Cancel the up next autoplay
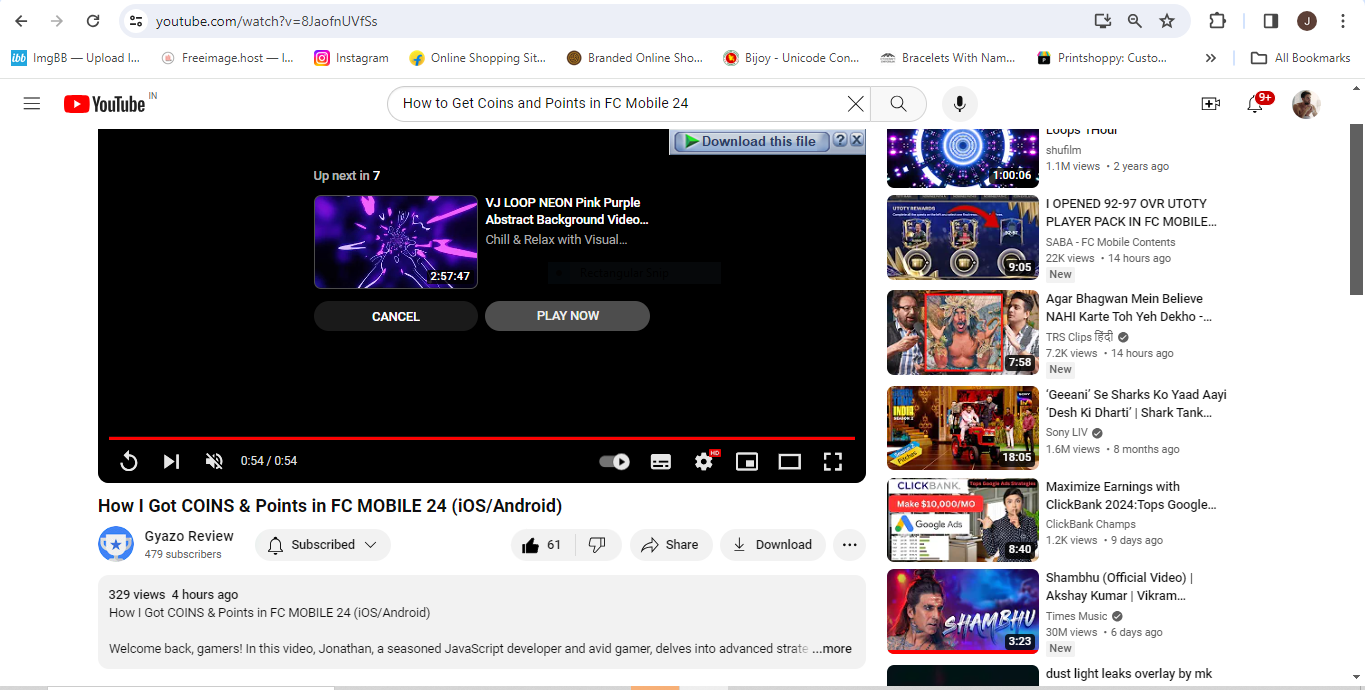Screen dimensions: 1365x690 tap(395, 316)
